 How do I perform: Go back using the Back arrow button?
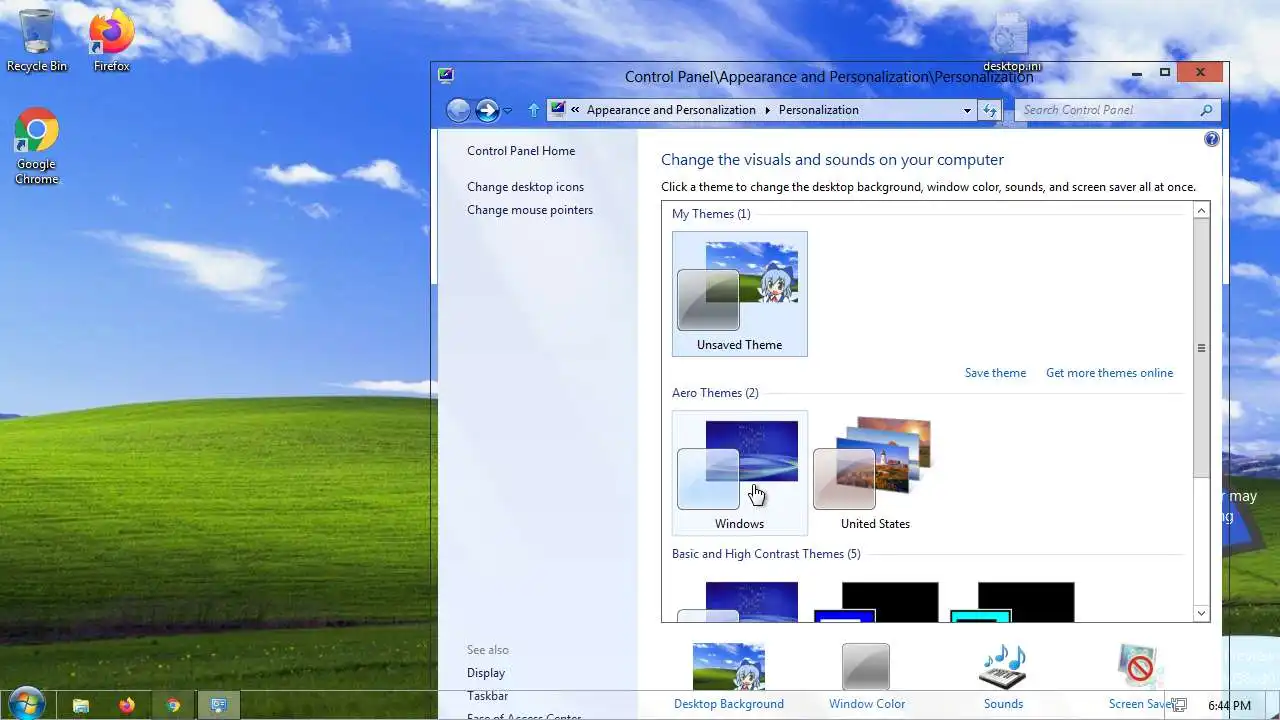coord(458,110)
